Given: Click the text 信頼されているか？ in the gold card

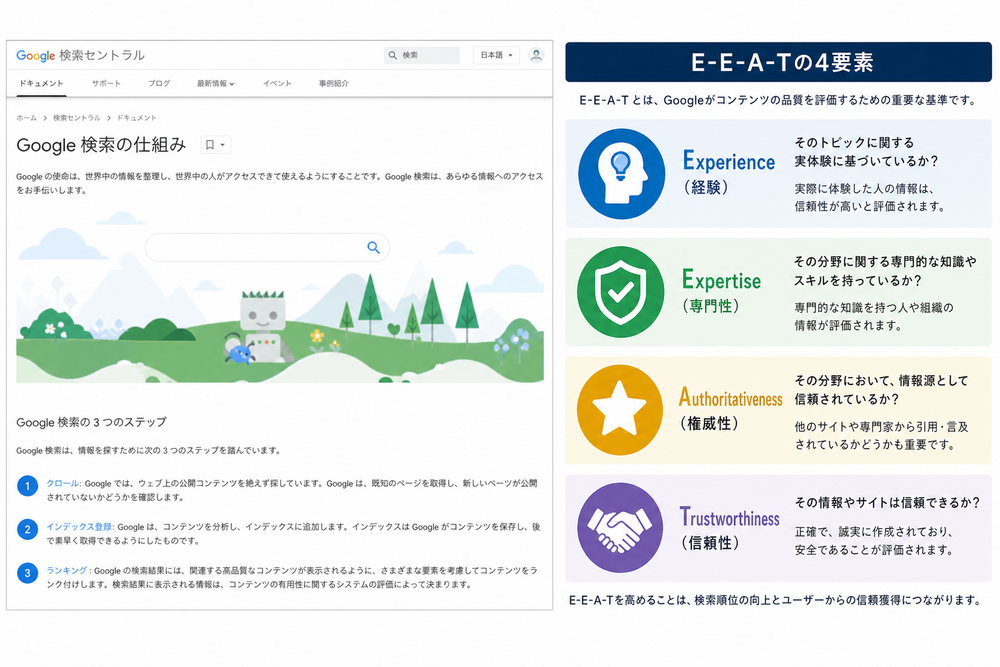Looking at the screenshot, I should 846,399.
